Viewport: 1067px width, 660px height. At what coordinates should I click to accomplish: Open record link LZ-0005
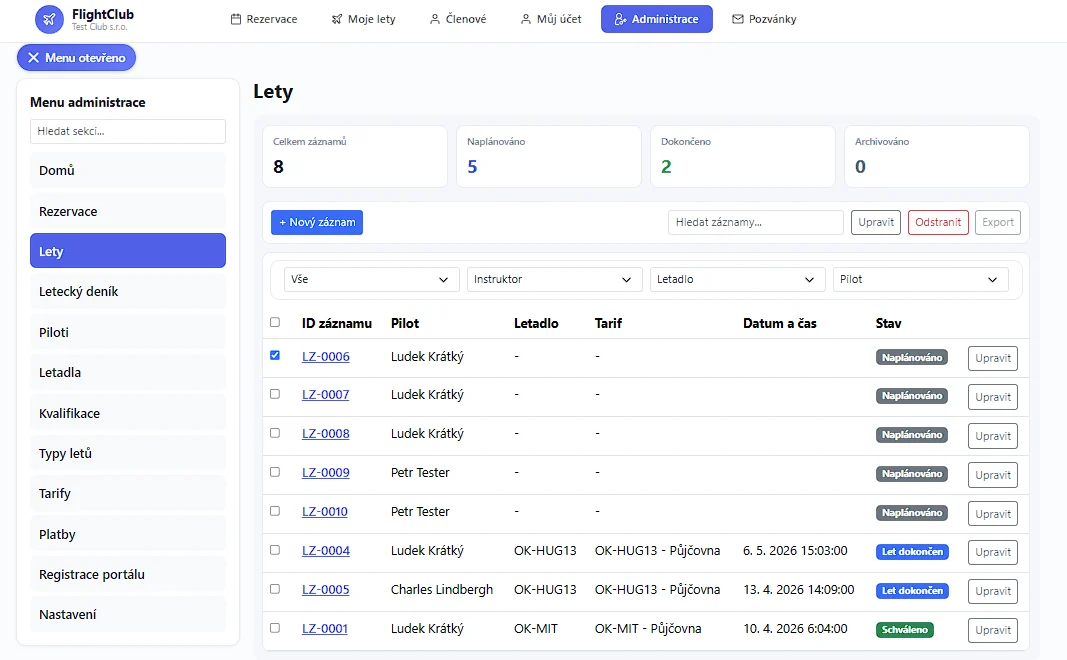tap(325, 590)
